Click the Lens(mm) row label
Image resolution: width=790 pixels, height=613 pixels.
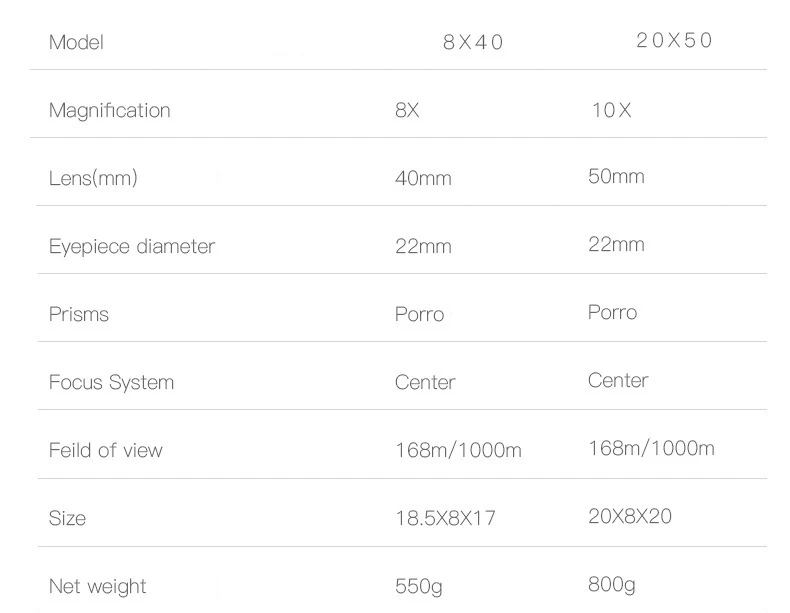93,178
